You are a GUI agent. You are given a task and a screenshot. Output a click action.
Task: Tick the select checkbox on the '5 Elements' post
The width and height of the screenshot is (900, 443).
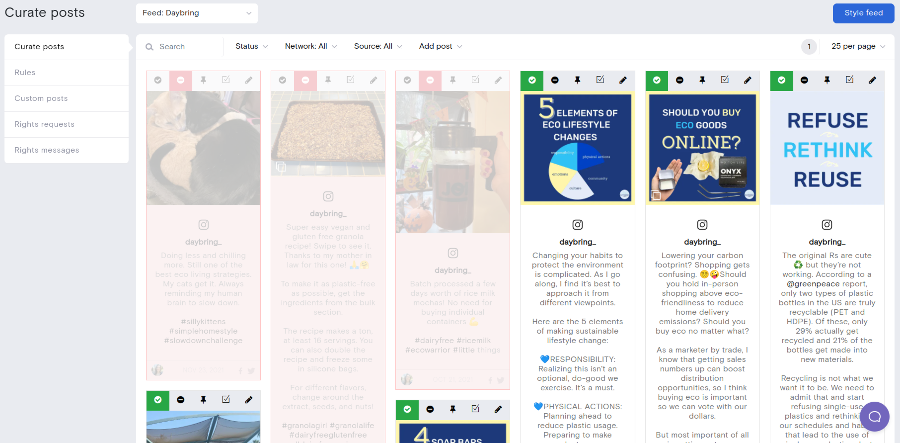(x=600, y=80)
